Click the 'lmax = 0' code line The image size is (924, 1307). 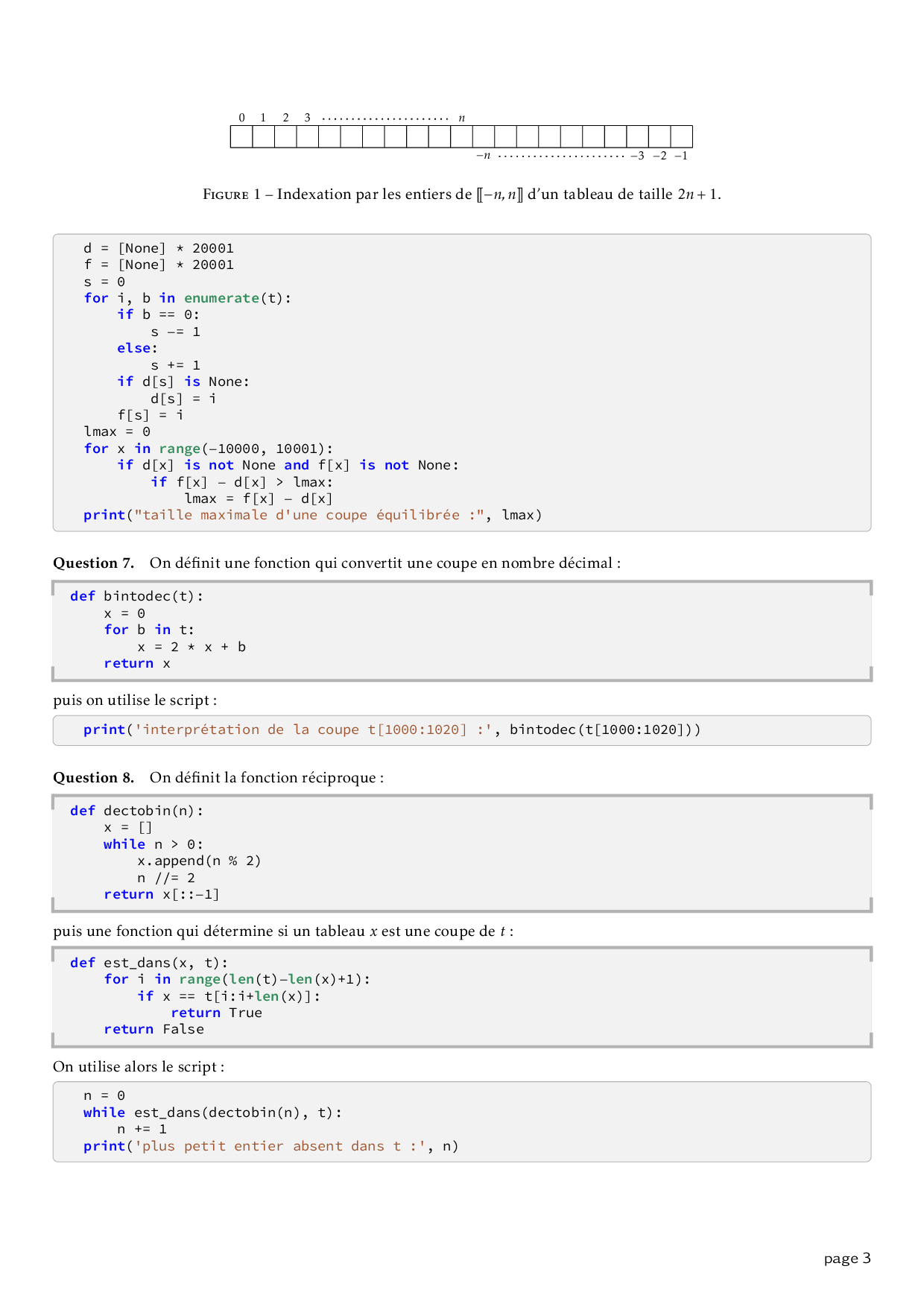coord(117,431)
